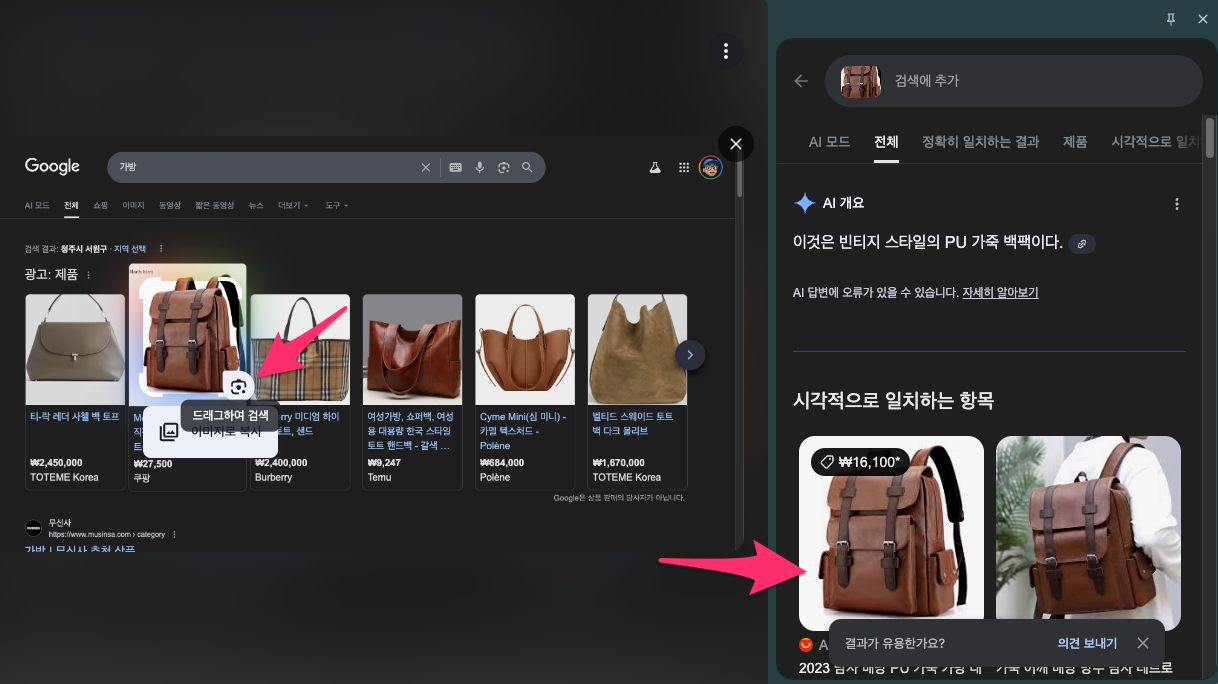Click the side panel scrollbar
Screen dimensions: 1218x684
click(x=1210, y=139)
